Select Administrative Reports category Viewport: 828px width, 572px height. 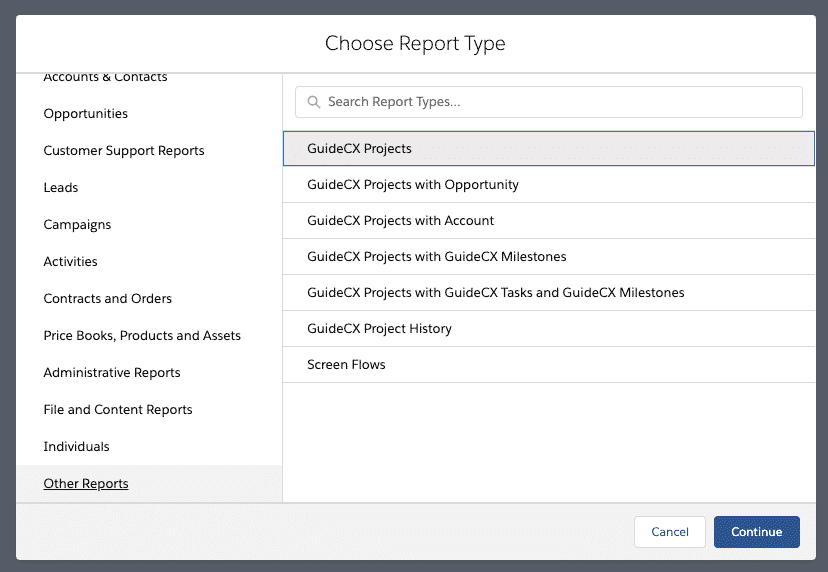coord(112,372)
